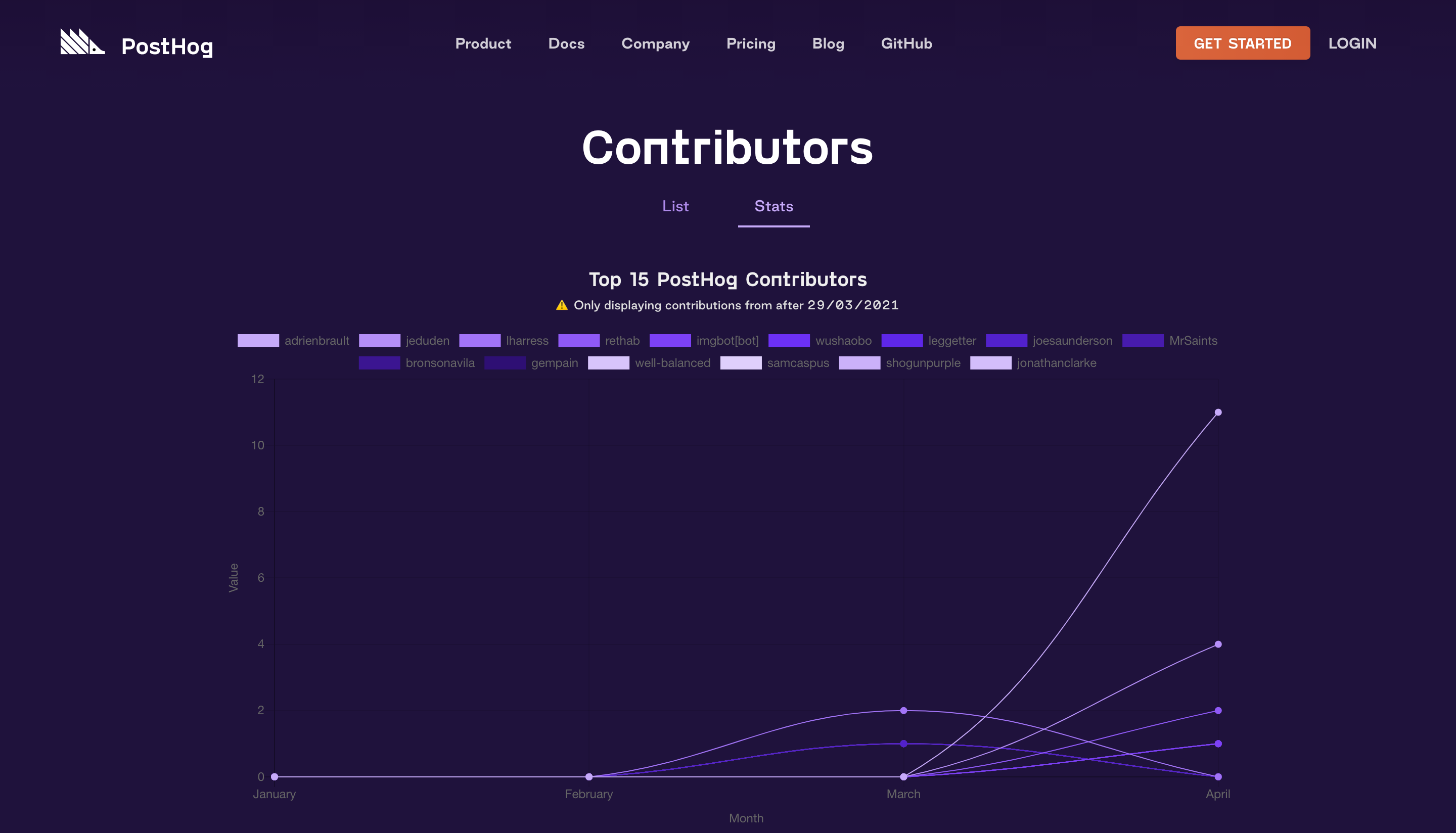Click the adrienbrault legend color swatch
This screenshot has width=1456, height=833.
click(x=258, y=341)
